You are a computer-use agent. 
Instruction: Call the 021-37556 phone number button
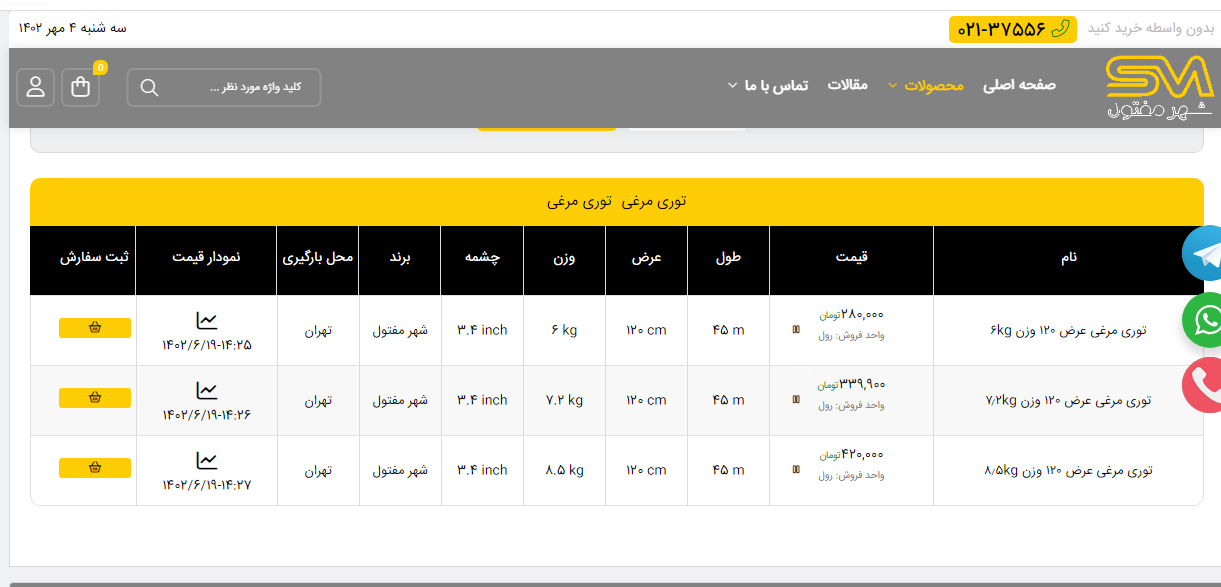[1012, 29]
